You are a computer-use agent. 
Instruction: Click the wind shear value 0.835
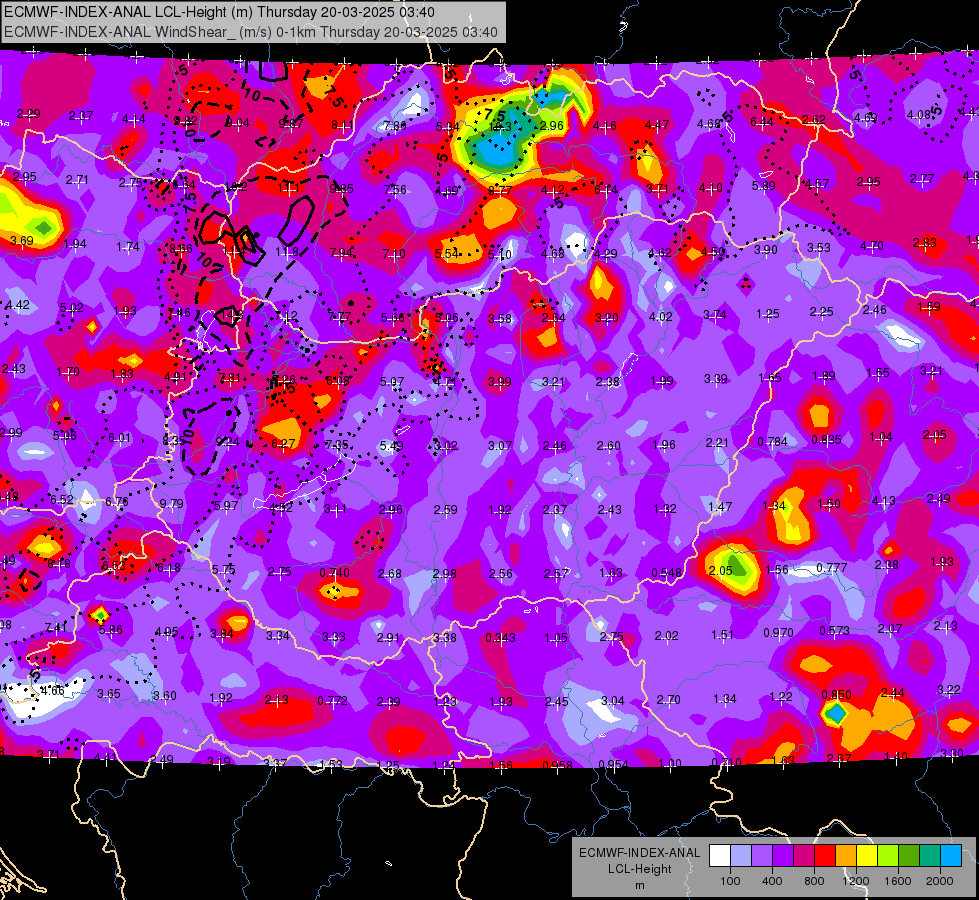coord(826,439)
